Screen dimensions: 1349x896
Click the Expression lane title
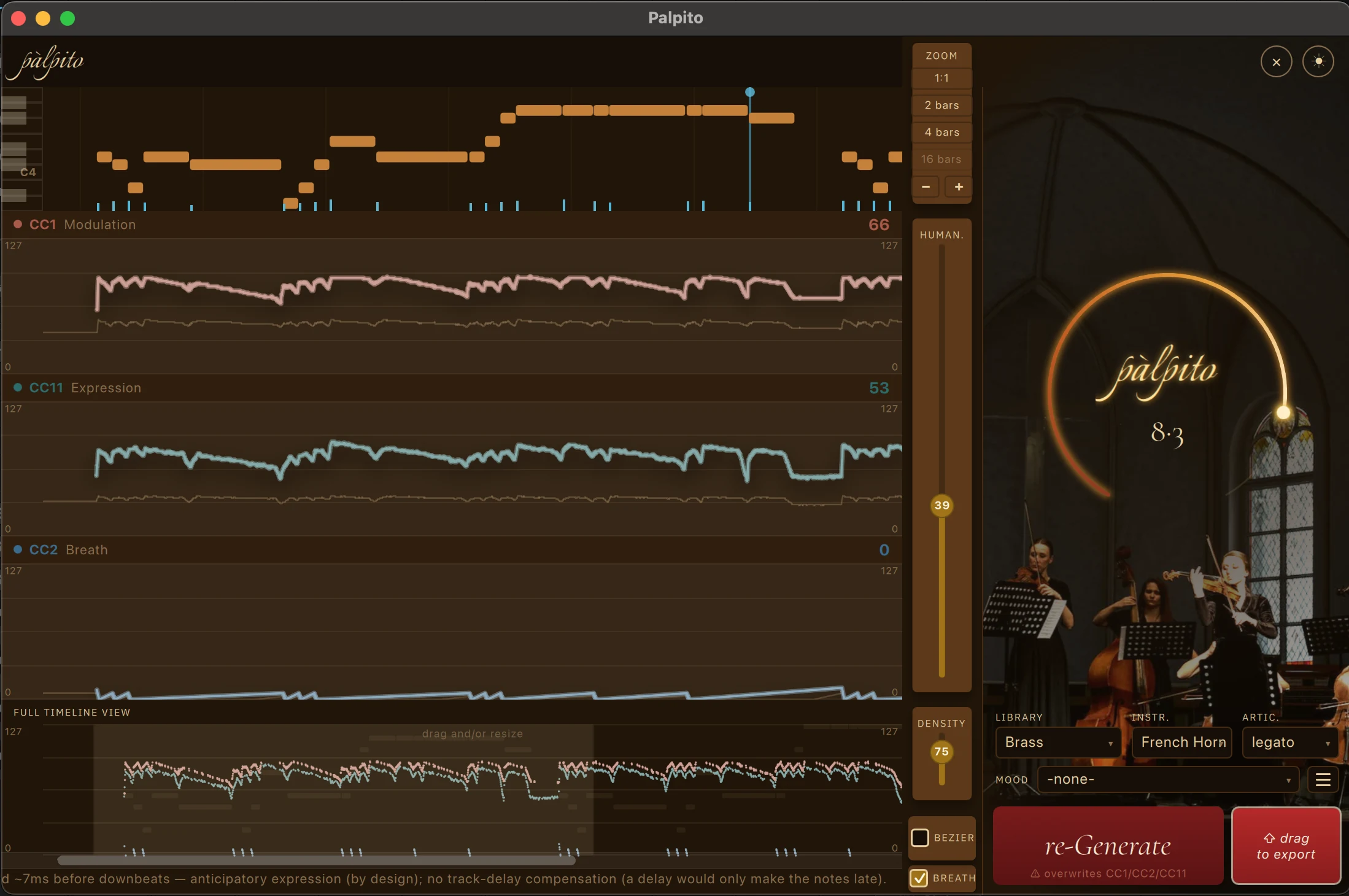point(106,388)
